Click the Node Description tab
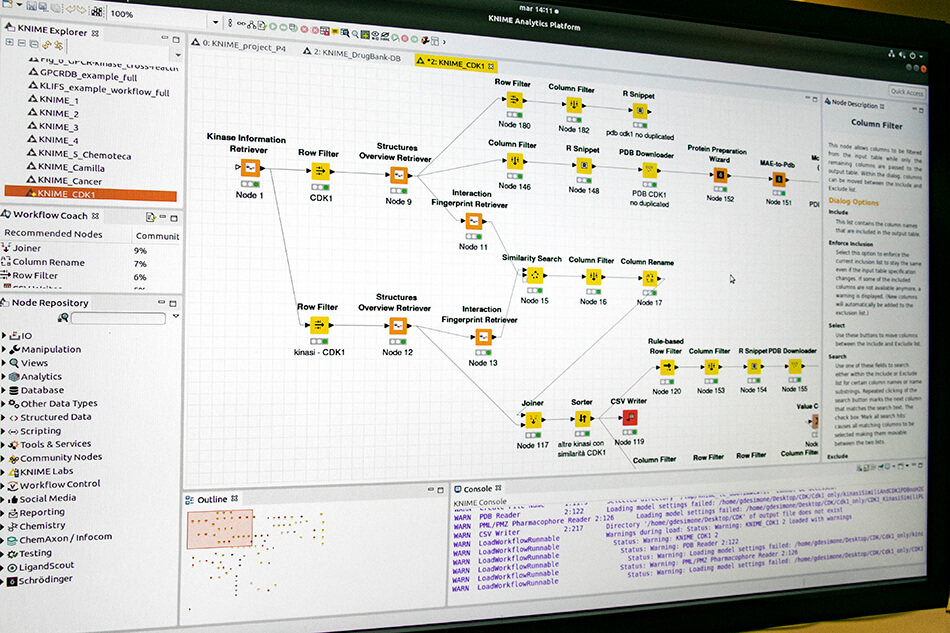Screen dimensions: 950x633 point(854,104)
